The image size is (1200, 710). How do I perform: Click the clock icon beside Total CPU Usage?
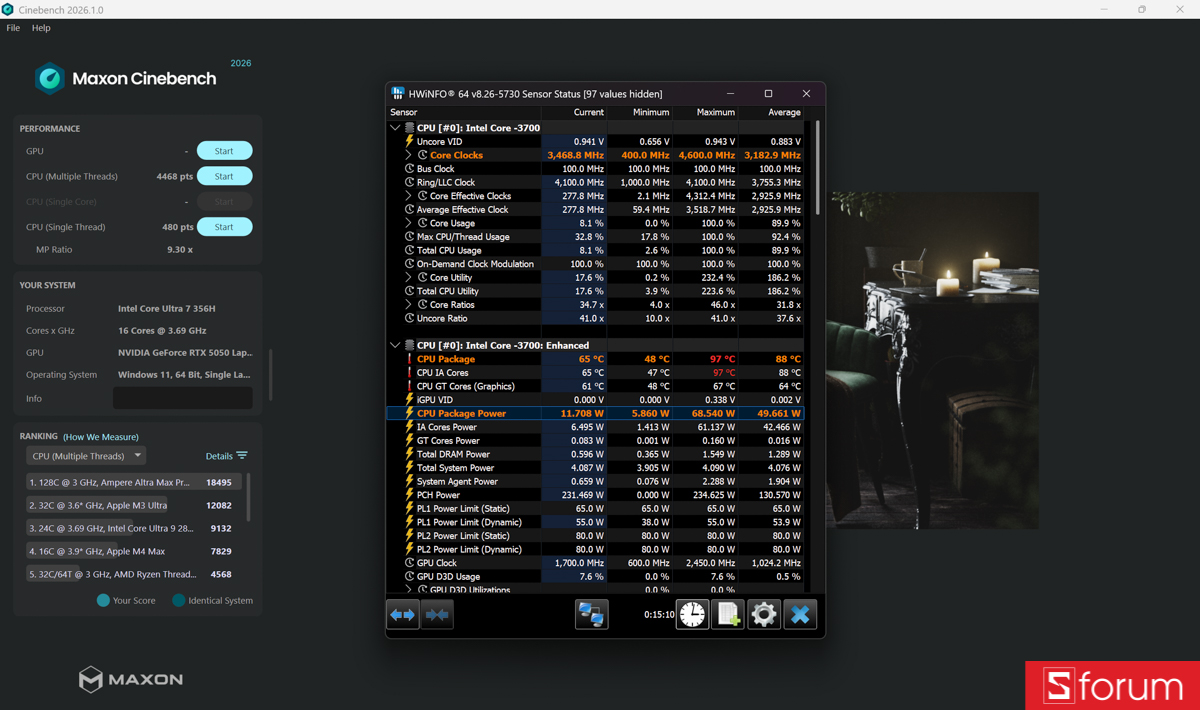[409, 250]
